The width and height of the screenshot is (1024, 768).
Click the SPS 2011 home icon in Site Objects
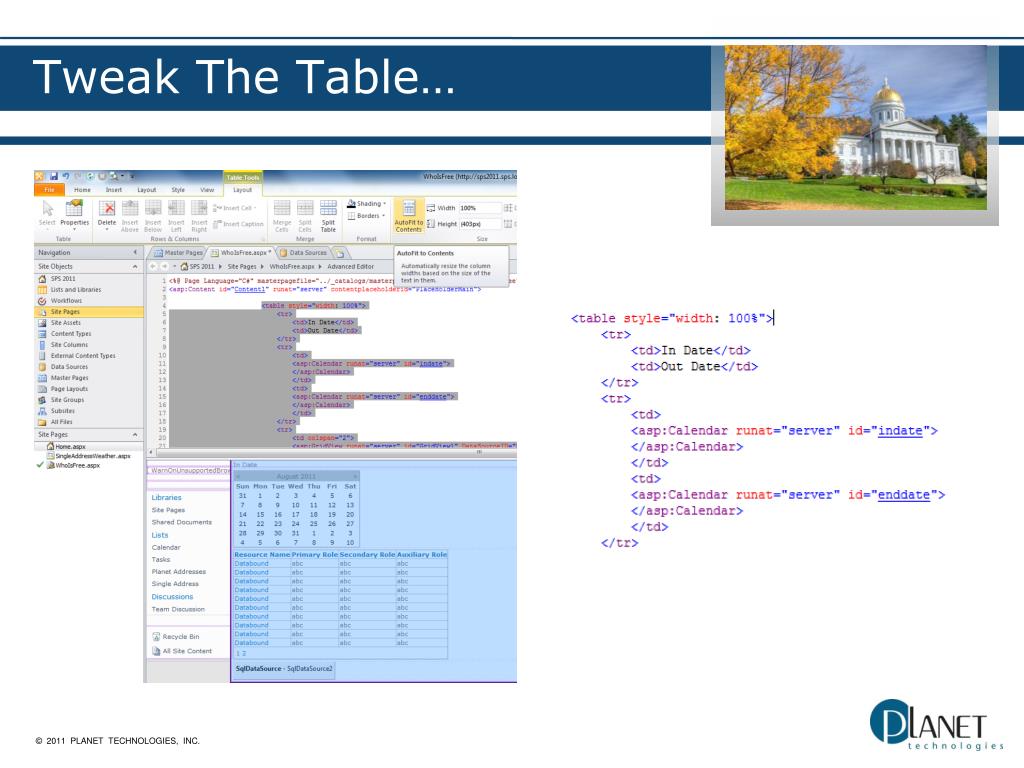click(x=42, y=278)
